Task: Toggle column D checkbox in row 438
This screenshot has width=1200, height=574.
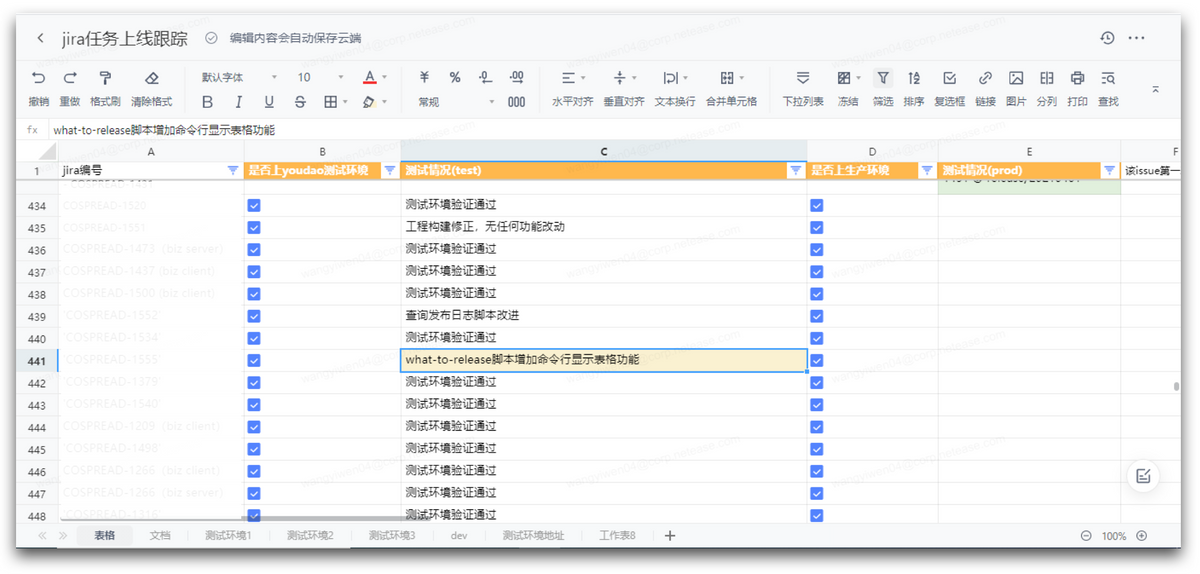Action: click(817, 293)
